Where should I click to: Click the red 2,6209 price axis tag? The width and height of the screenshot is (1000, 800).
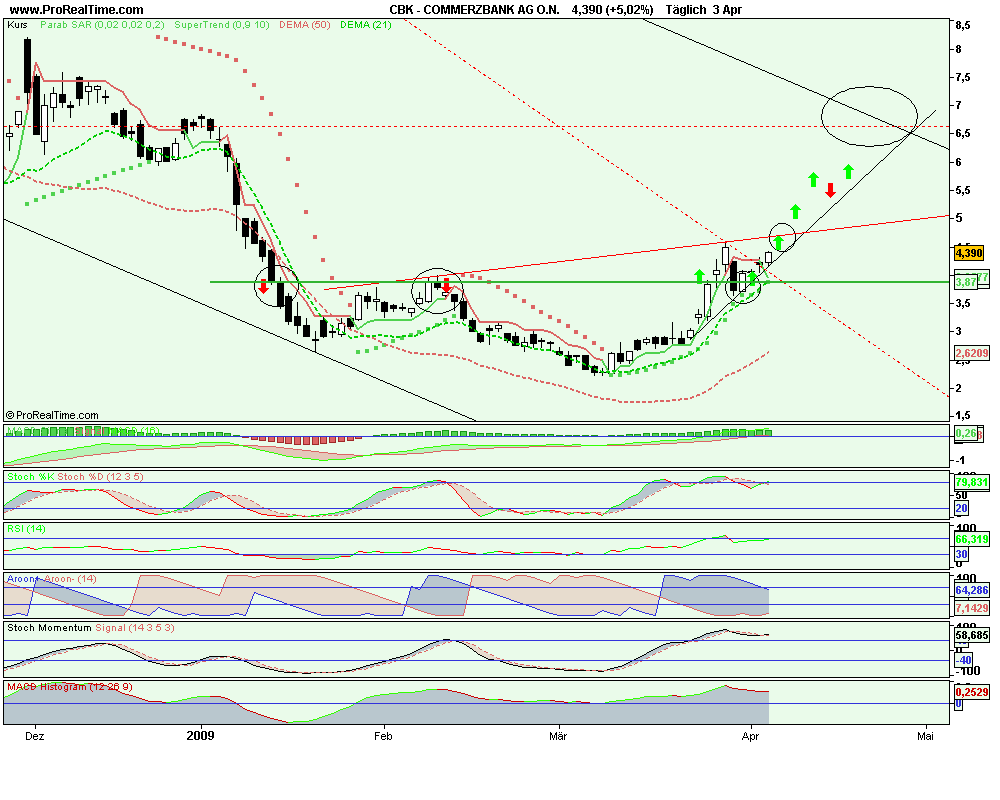971,353
